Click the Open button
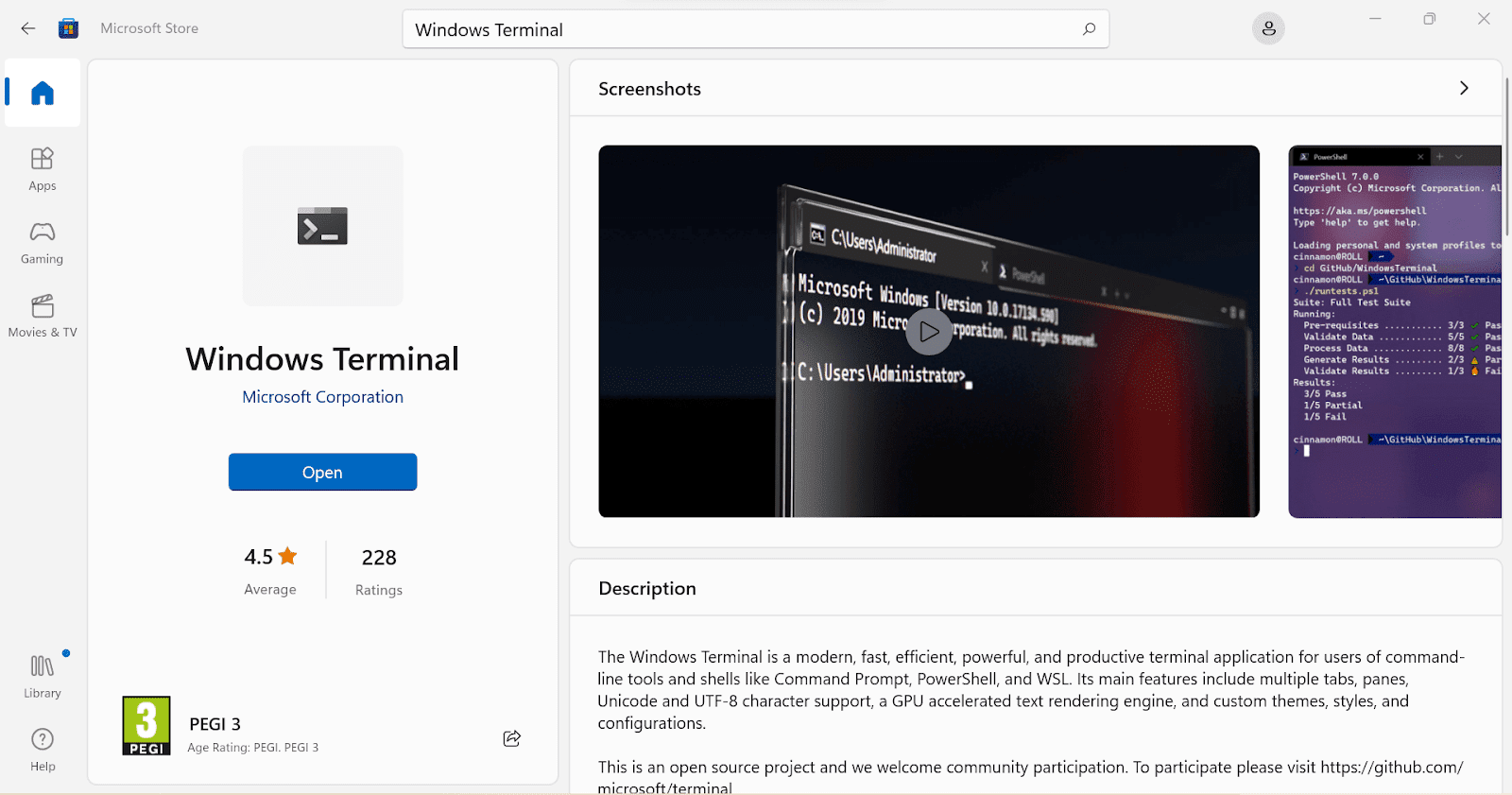1512x795 pixels. pos(322,473)
